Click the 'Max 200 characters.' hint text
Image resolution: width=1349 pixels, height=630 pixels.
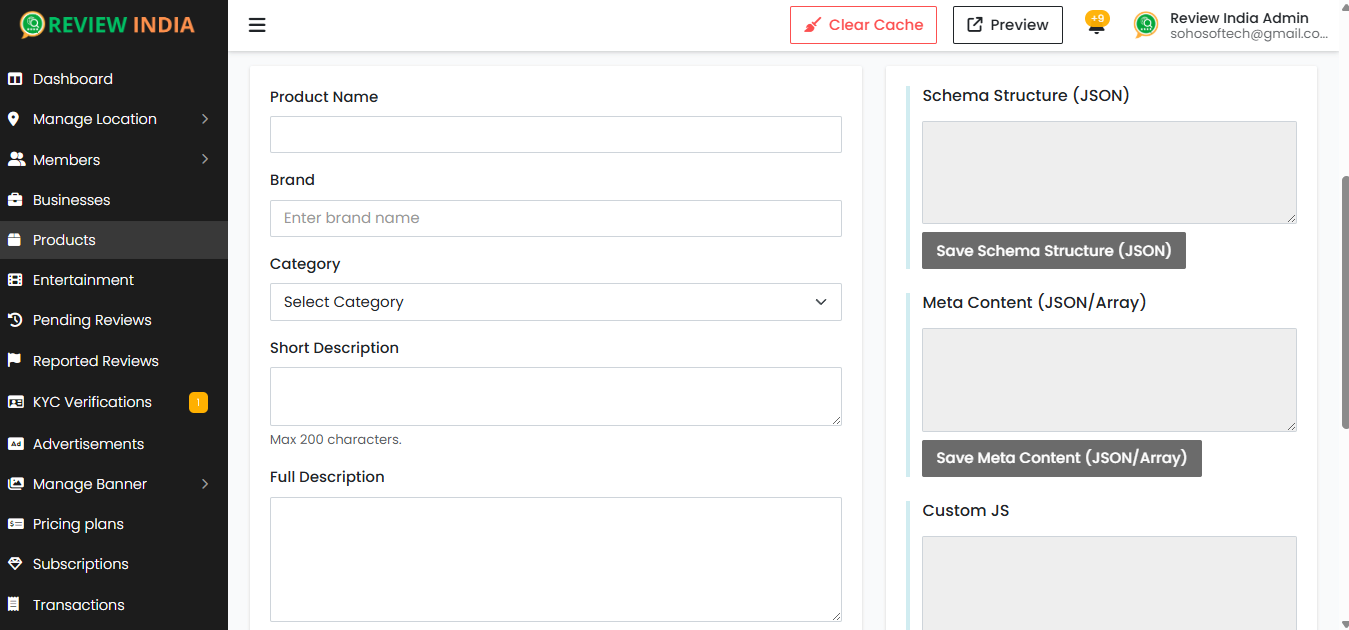[336, 440]
